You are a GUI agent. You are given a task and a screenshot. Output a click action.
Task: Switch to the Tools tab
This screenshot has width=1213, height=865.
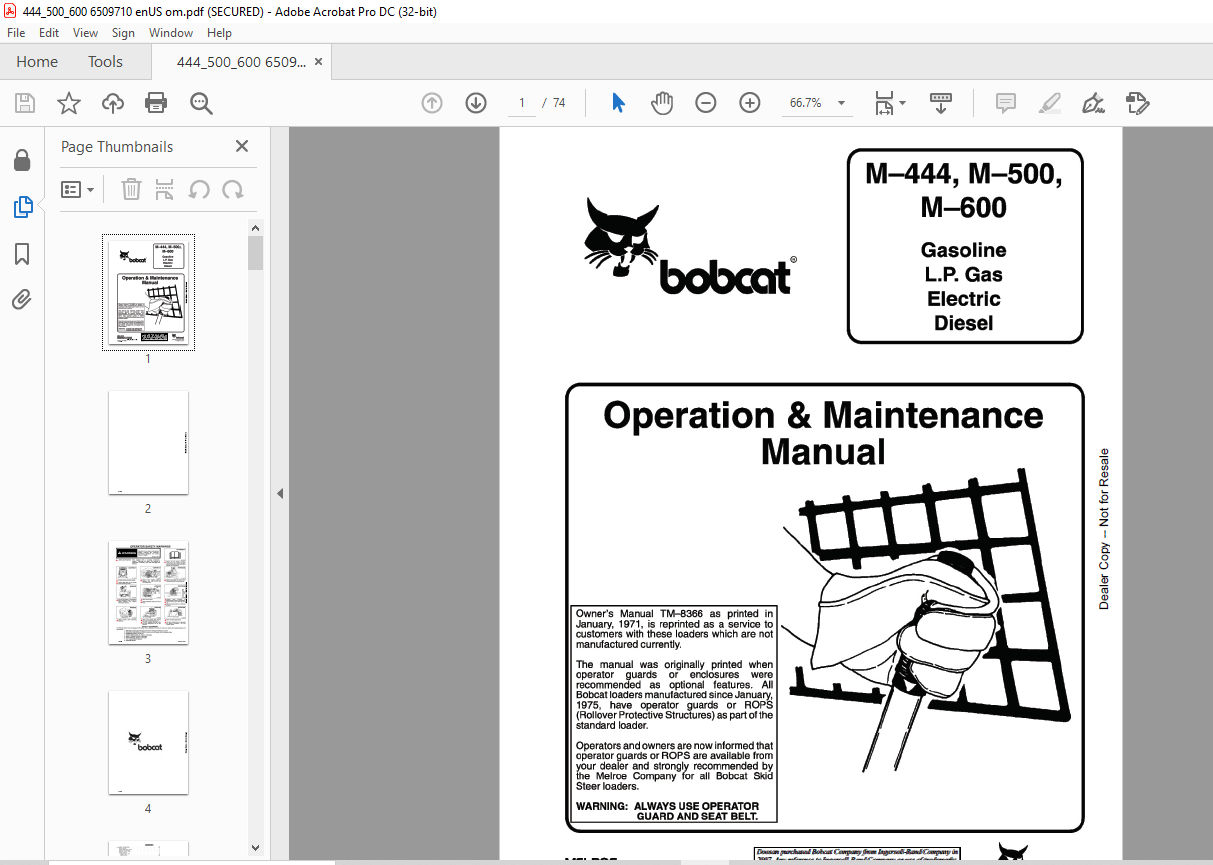pyautogui.click(x=105, y=62)
